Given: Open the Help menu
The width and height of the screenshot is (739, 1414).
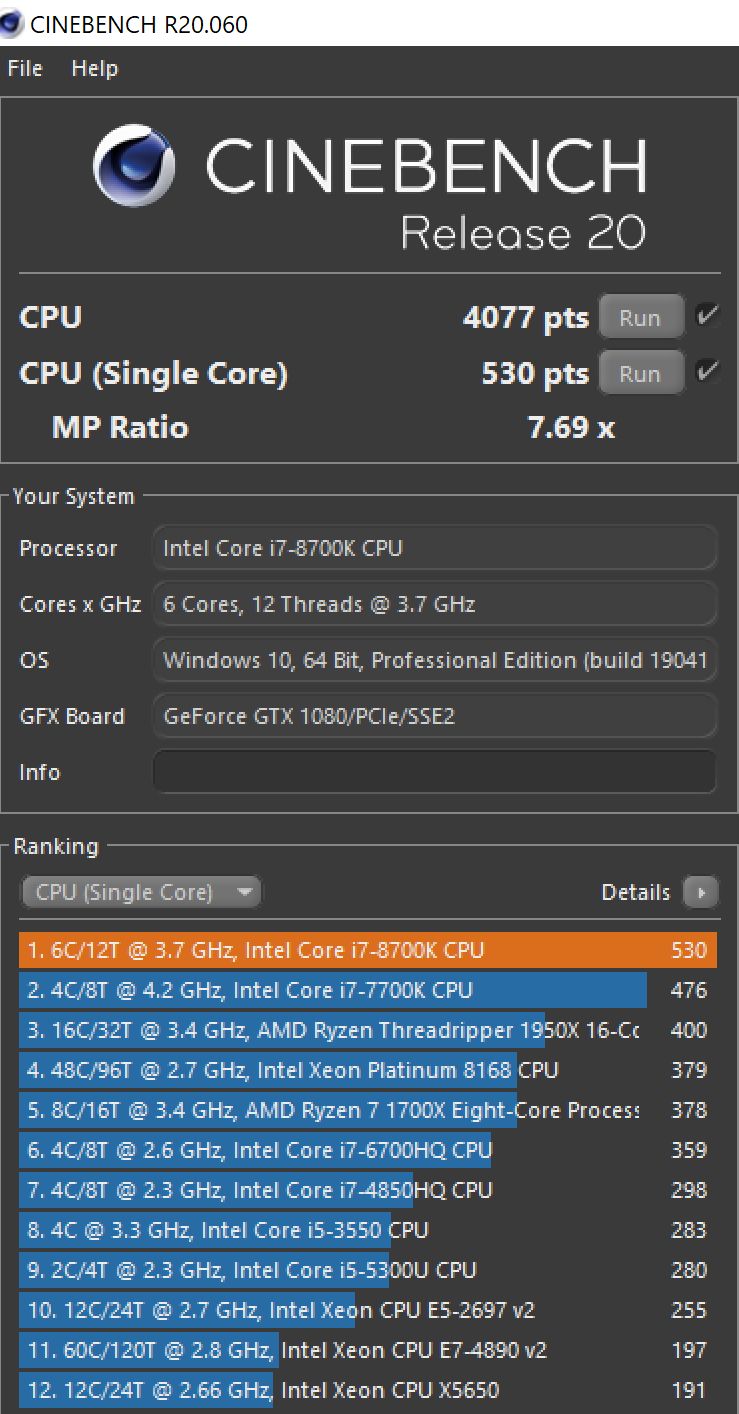Looking at the screenshot, I should pos(94,69).
